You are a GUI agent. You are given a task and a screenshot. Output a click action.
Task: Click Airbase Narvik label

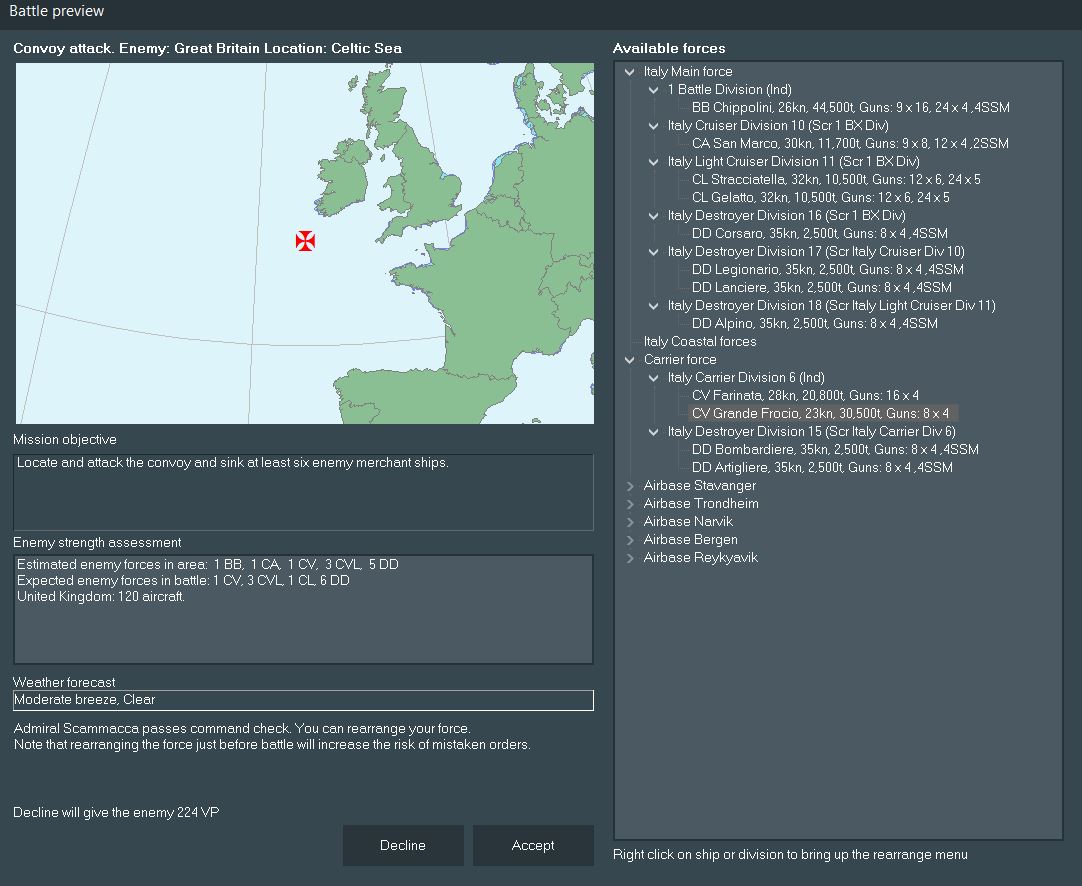pyautogui.click(x=688, y=522)
